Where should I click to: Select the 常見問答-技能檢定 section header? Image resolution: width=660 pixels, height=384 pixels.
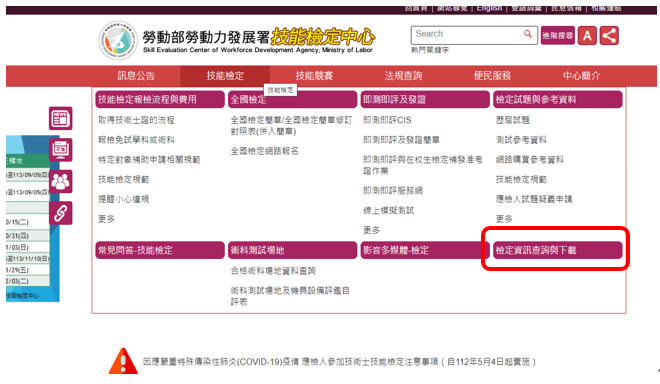tap(160, 250)
